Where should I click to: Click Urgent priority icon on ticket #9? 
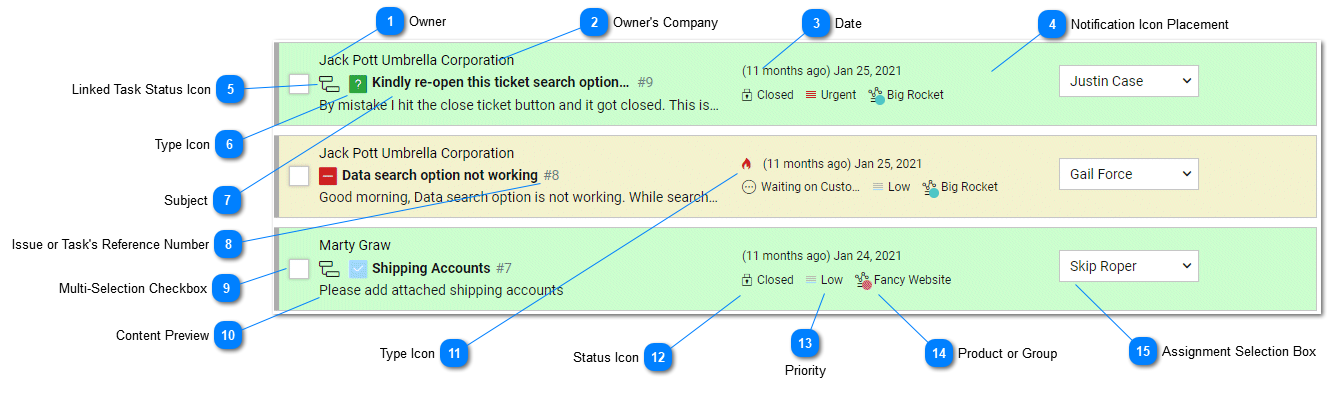coord(811,95)
